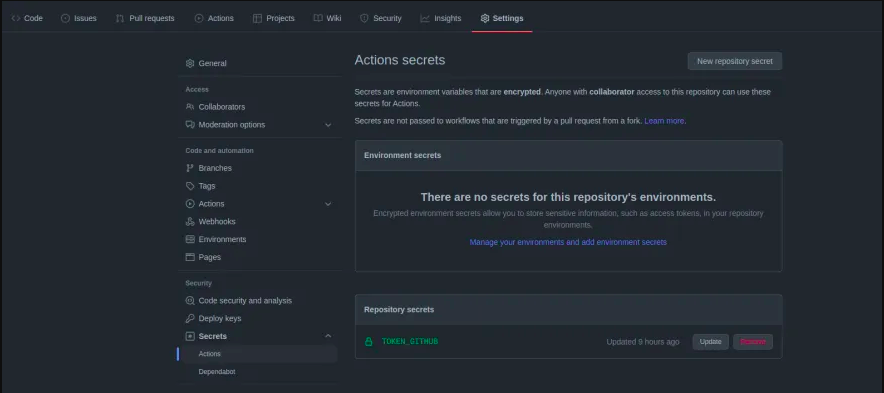The image size is (884, 393).
Task: Open the Projects tab
Action: (273, 18)
